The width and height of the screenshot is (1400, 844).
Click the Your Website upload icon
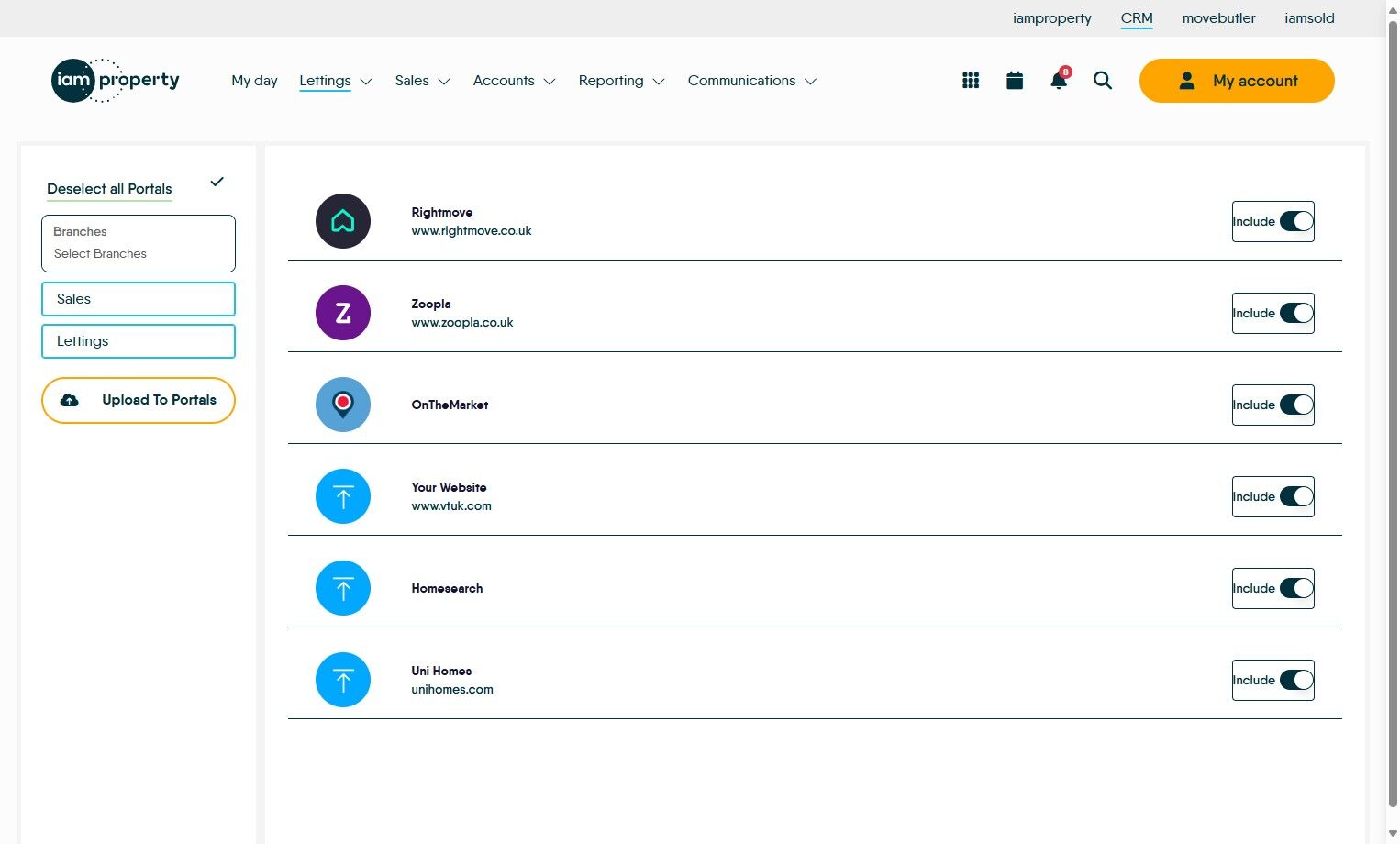pos(343,496)
